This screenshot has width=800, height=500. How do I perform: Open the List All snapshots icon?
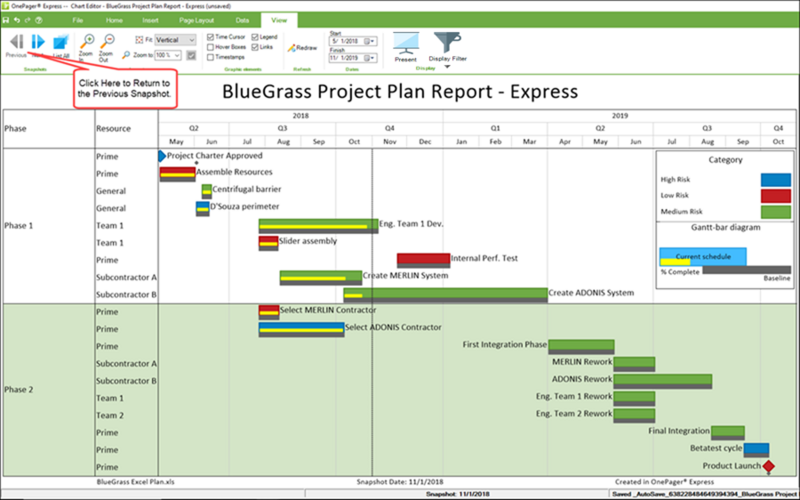[x=61, y=43]
